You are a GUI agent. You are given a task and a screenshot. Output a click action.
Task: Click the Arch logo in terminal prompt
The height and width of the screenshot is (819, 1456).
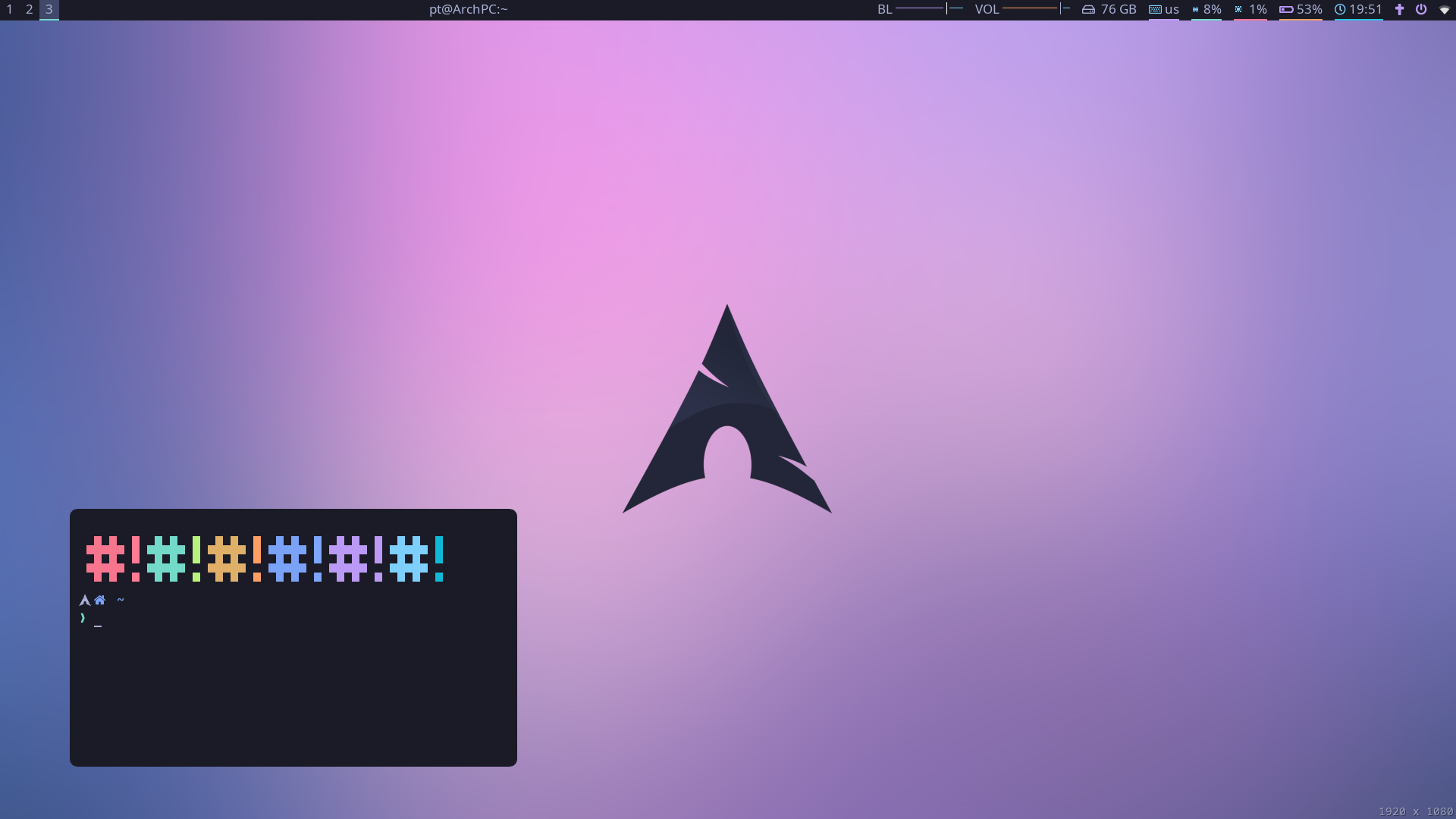pyautogui.click(x=85, y=601)
